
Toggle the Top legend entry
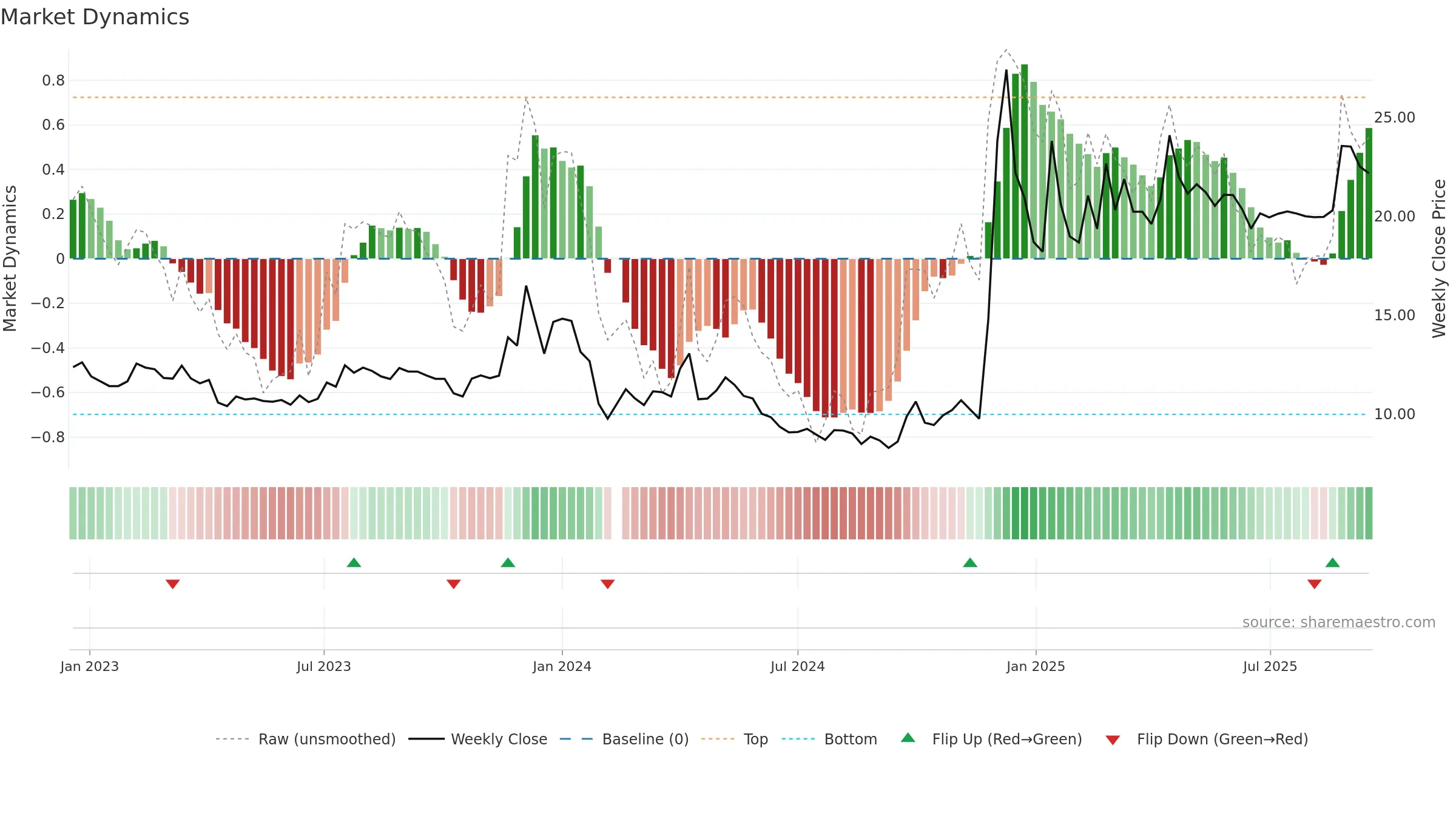pos(735,739)
